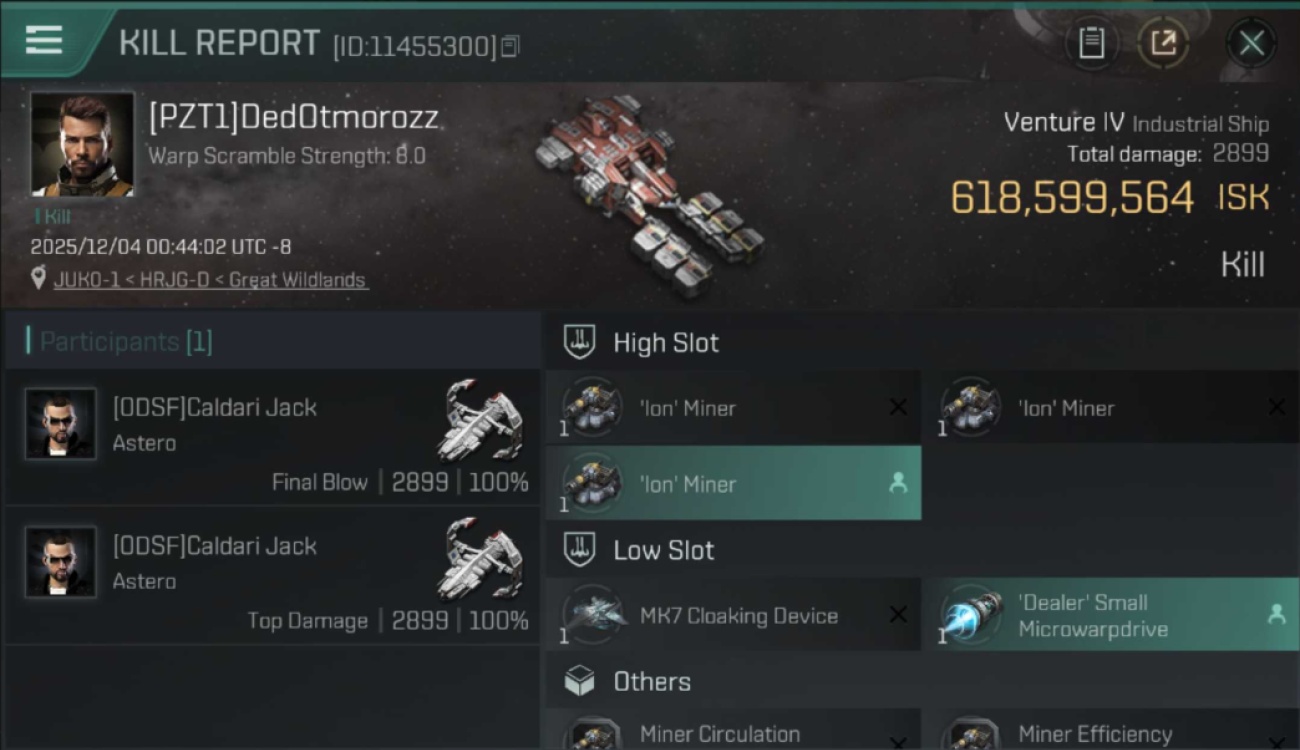Click the 'Dealer' Small Microwarpdrive icon

tap(972, 615)
